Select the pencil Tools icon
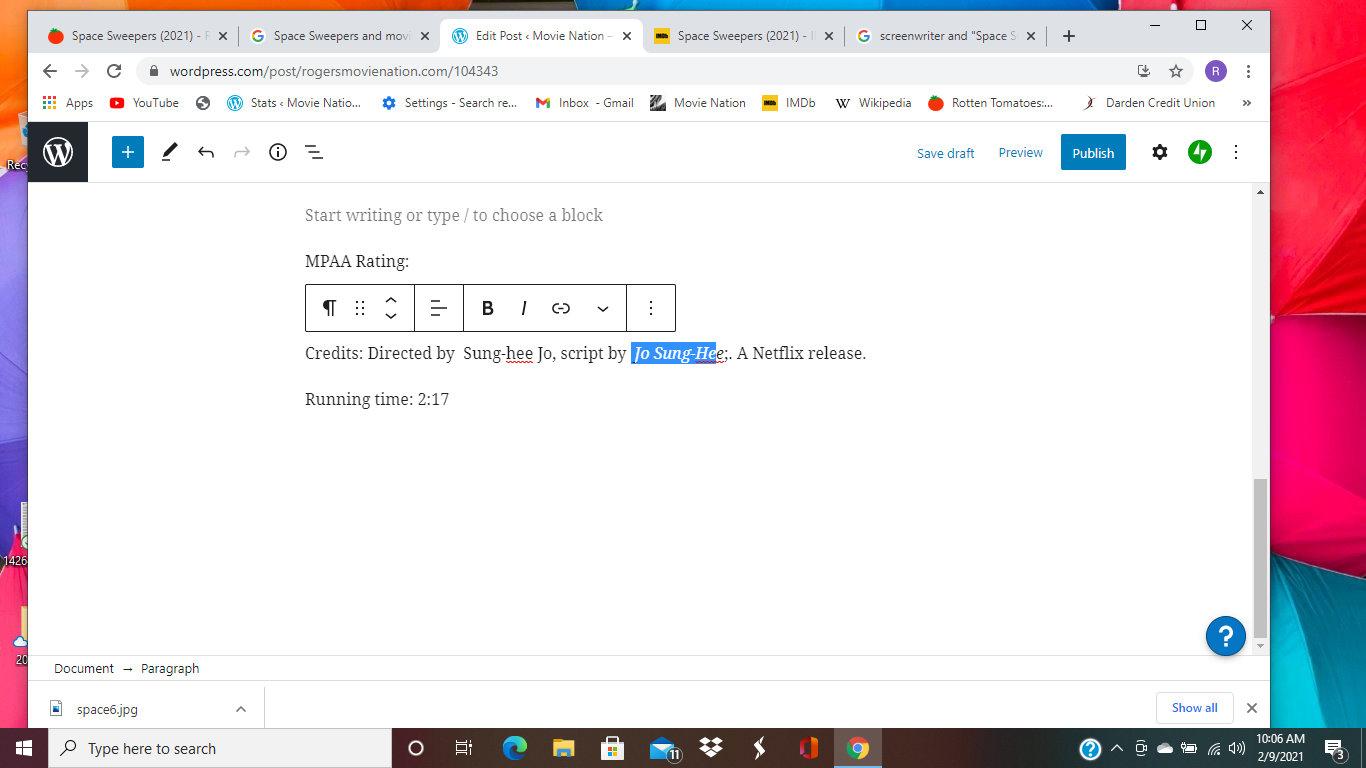Screen dimensions: 1366x768 pos(169,152)
